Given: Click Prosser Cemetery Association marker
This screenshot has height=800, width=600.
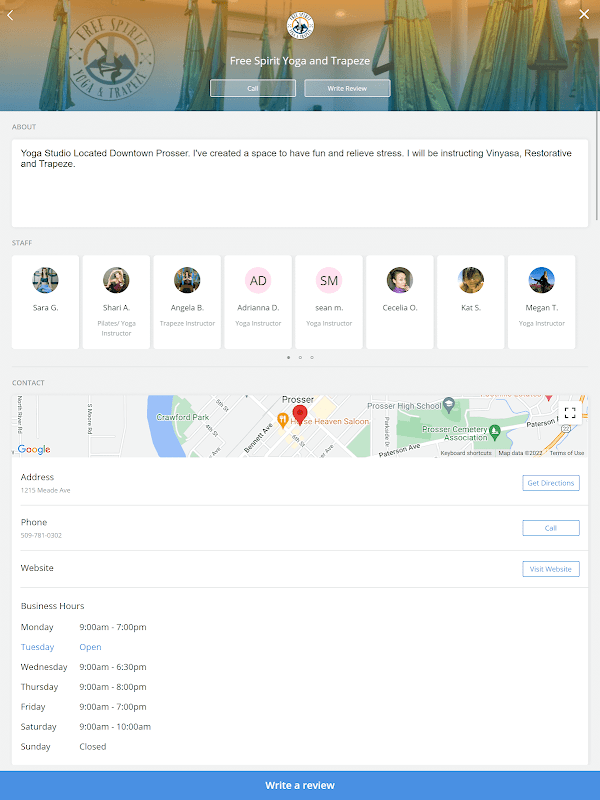Looking at the screenshot, I should pyautogui.click(x=494, y=432).
